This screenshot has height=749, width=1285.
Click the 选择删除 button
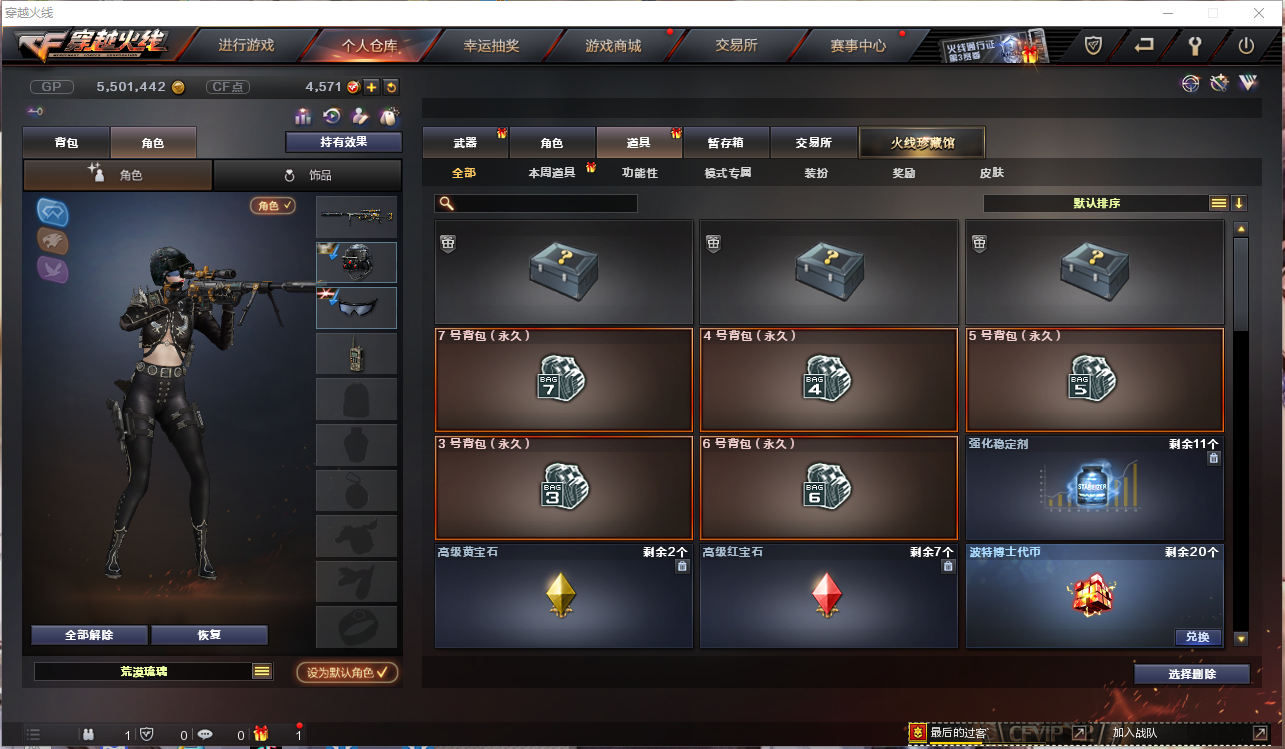[1192, 674]
